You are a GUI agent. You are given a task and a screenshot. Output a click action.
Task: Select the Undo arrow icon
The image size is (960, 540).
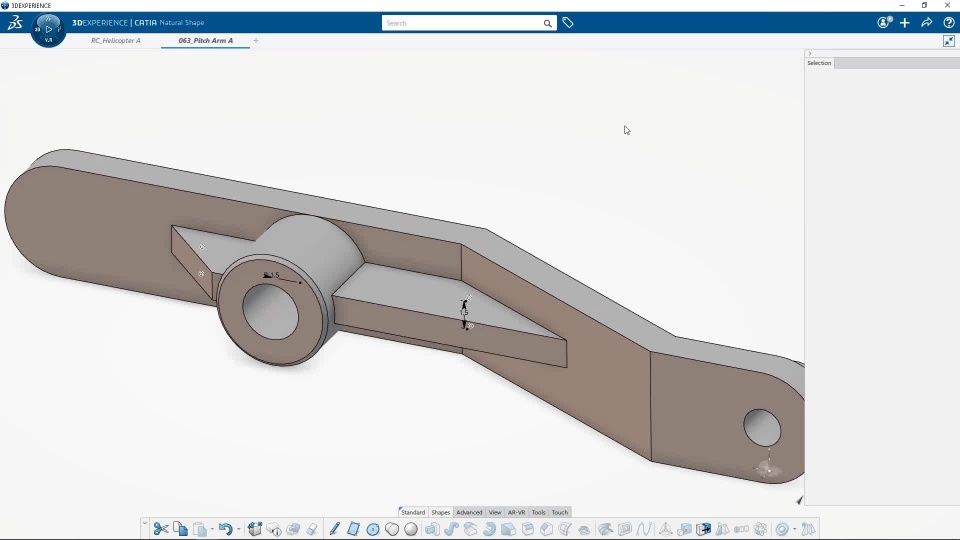pyautogui.click(x=225, y=529)
